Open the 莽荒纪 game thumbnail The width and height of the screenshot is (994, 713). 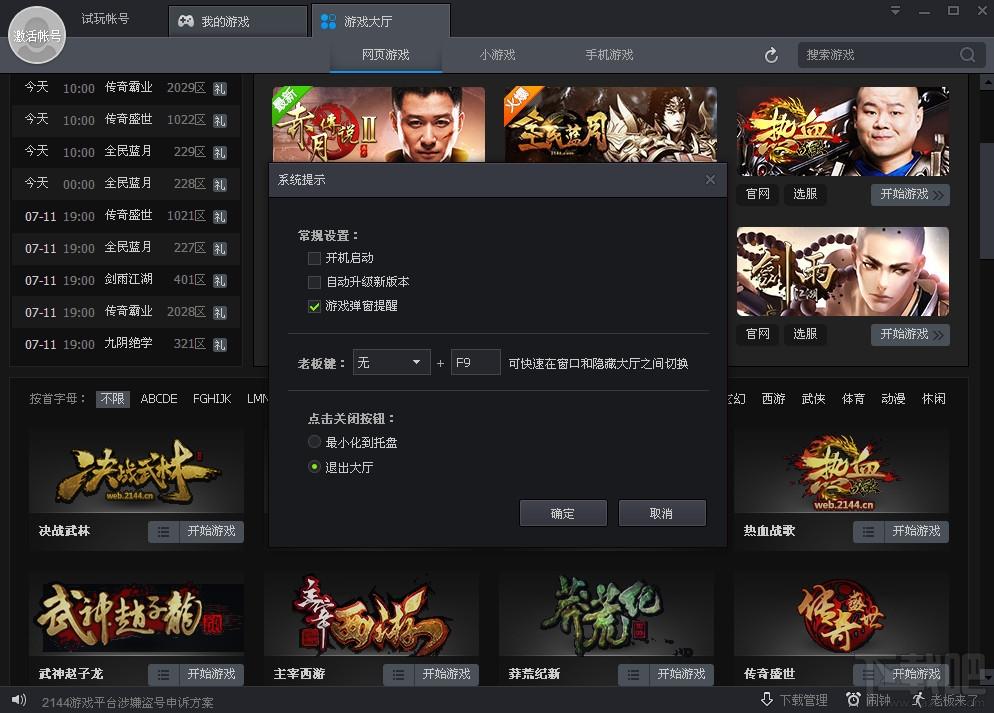tap(606, 616)
